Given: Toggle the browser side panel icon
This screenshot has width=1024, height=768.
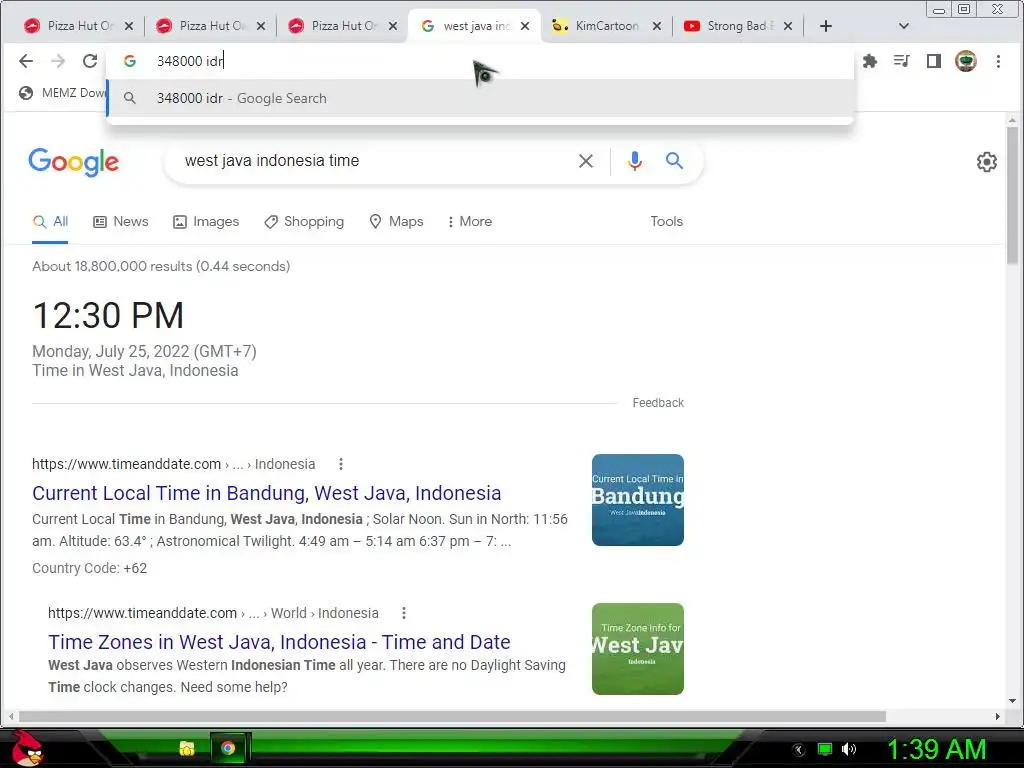Looking at the screenshot, I should [x=934, y=61].
